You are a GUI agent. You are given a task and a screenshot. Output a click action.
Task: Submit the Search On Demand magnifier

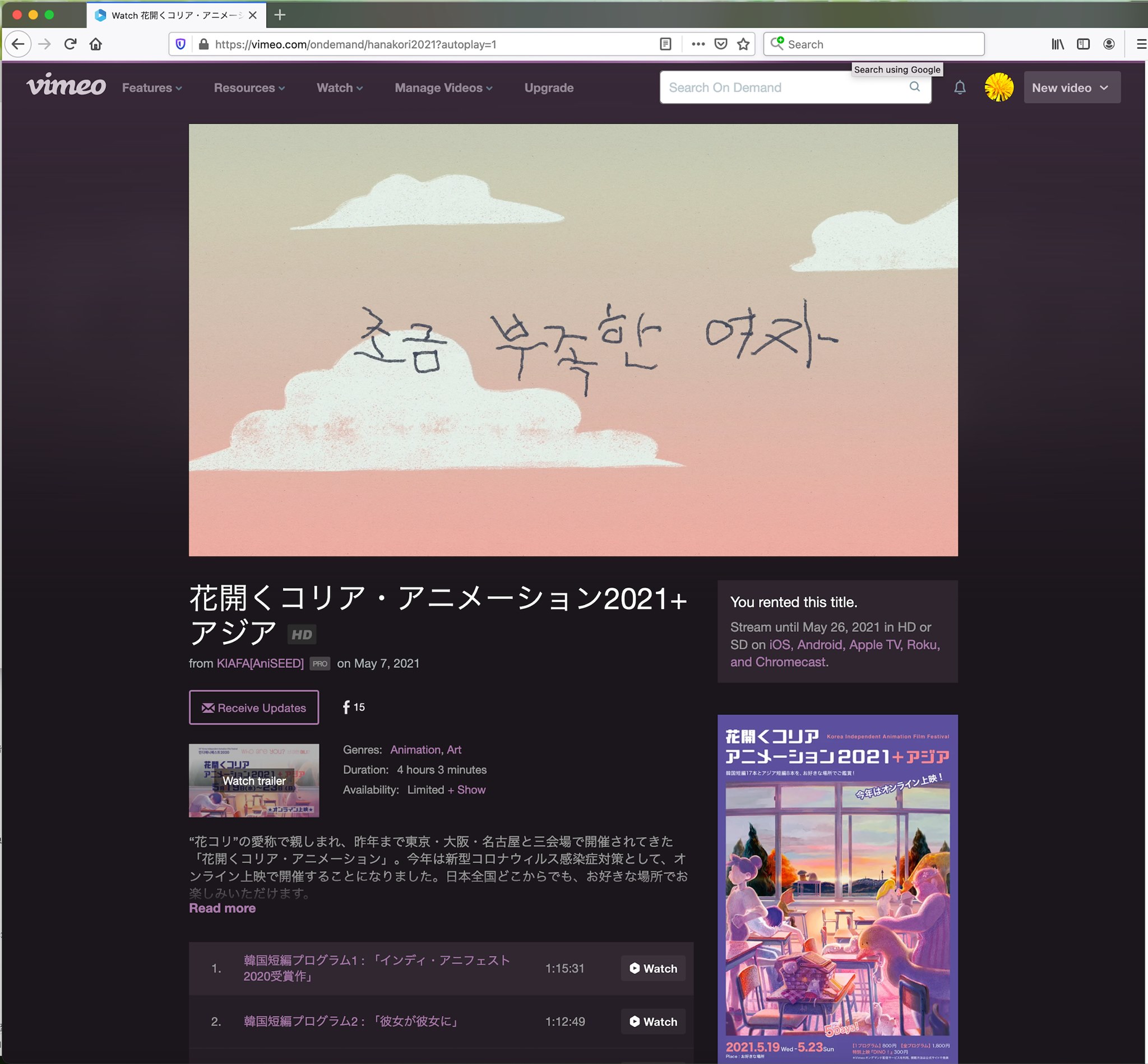(x=915, y=87)
